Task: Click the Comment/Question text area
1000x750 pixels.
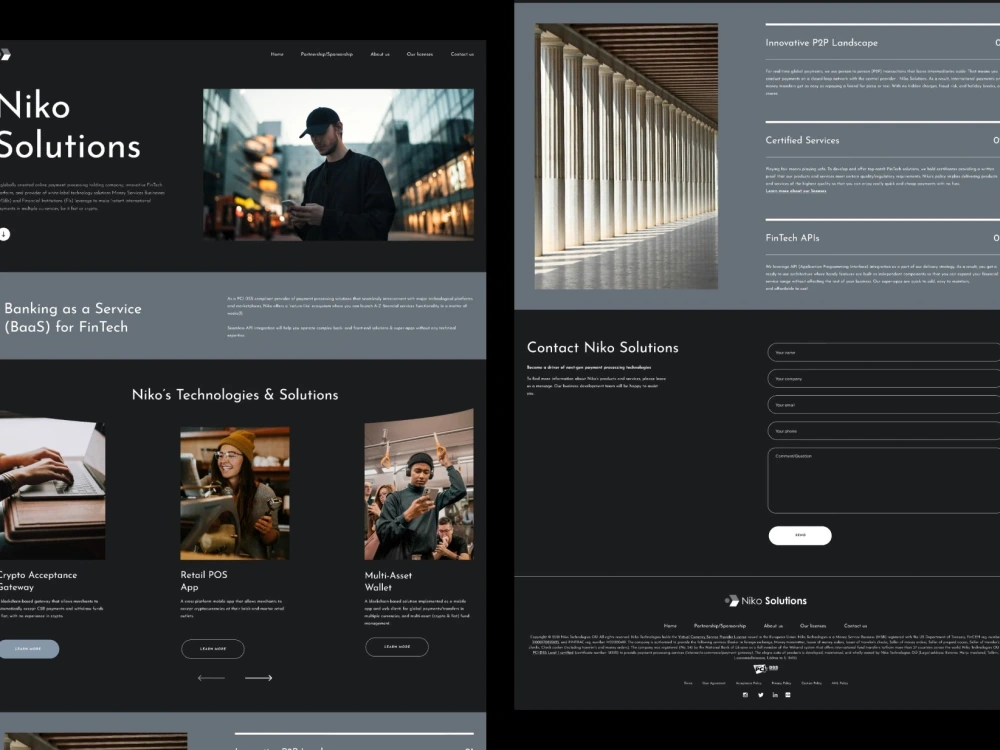Action: [x=884, y=481]
